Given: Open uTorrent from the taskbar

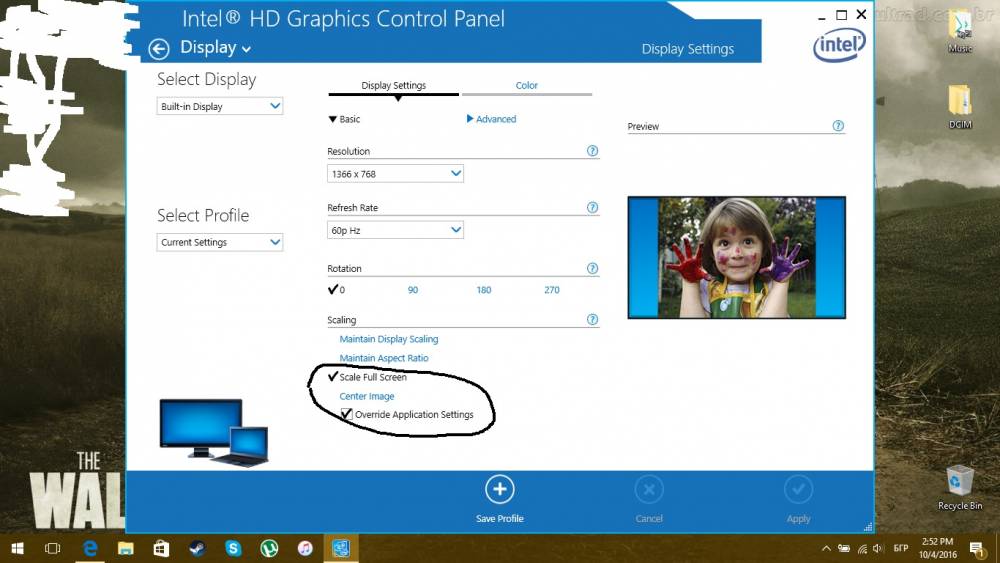Looking at the screenshot, I should 269,548.
